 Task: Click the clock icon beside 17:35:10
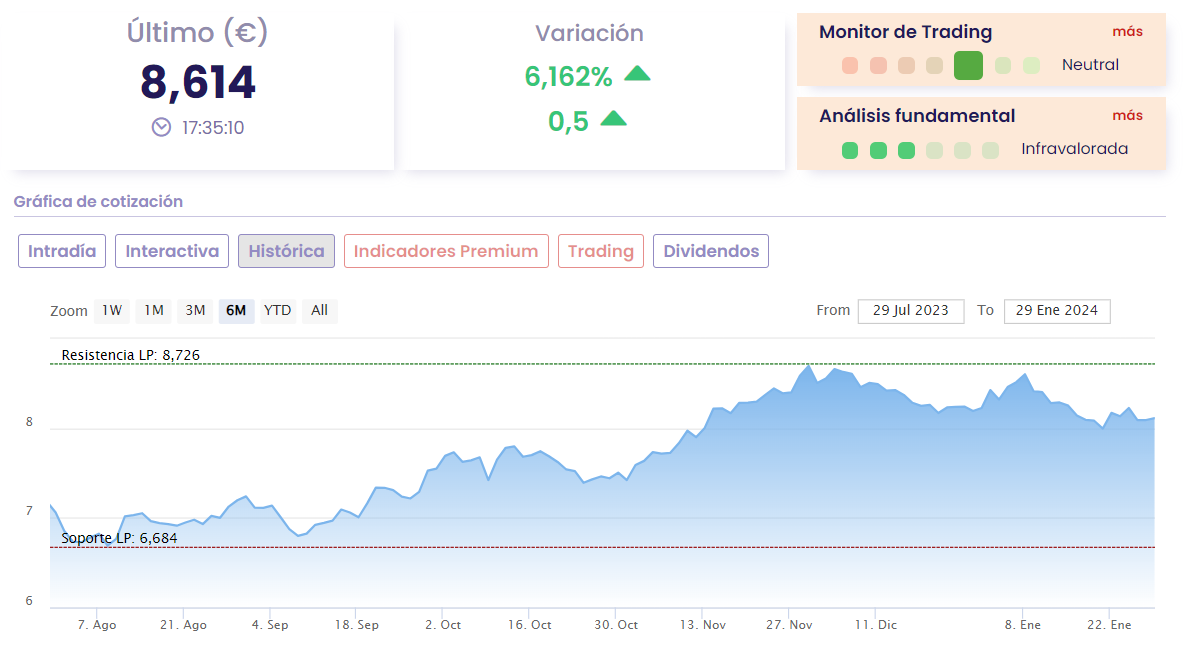click(x=161, y=127)
